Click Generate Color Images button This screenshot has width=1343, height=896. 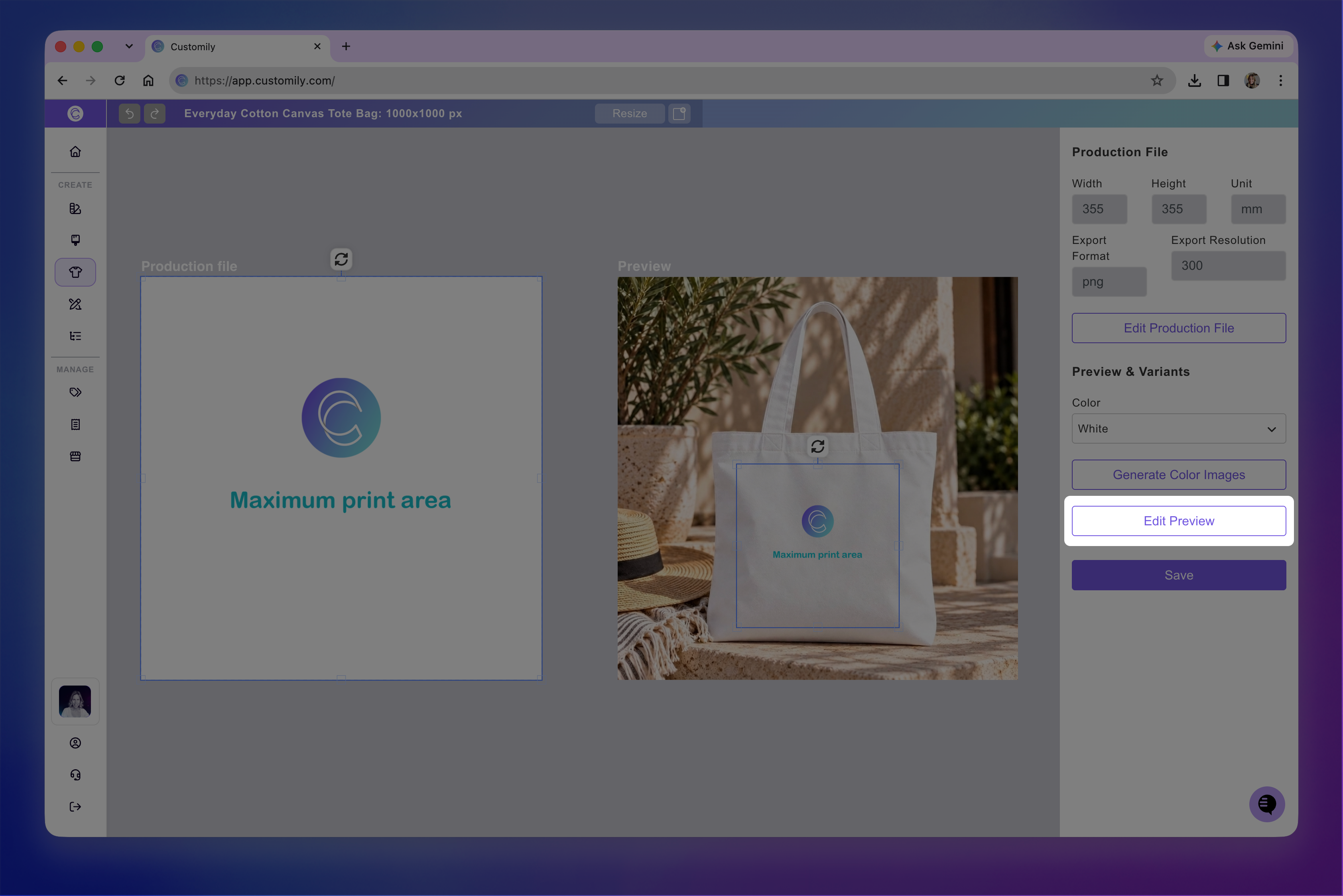pyautogui.click(x=1179, y=475)
